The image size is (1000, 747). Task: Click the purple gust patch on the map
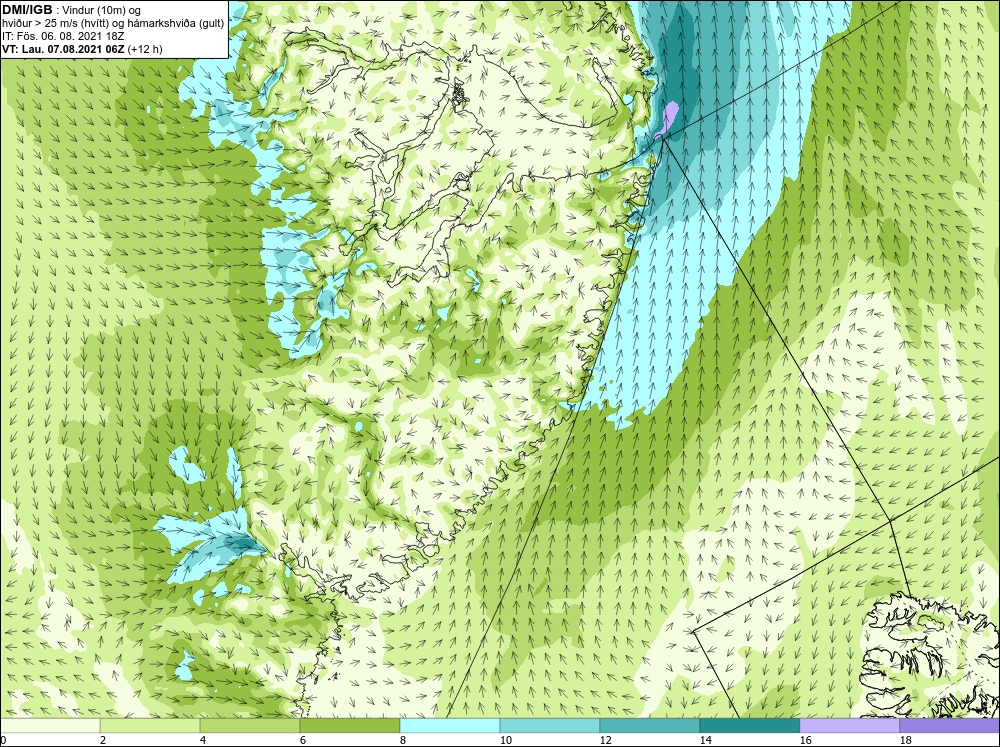(668, 119)
